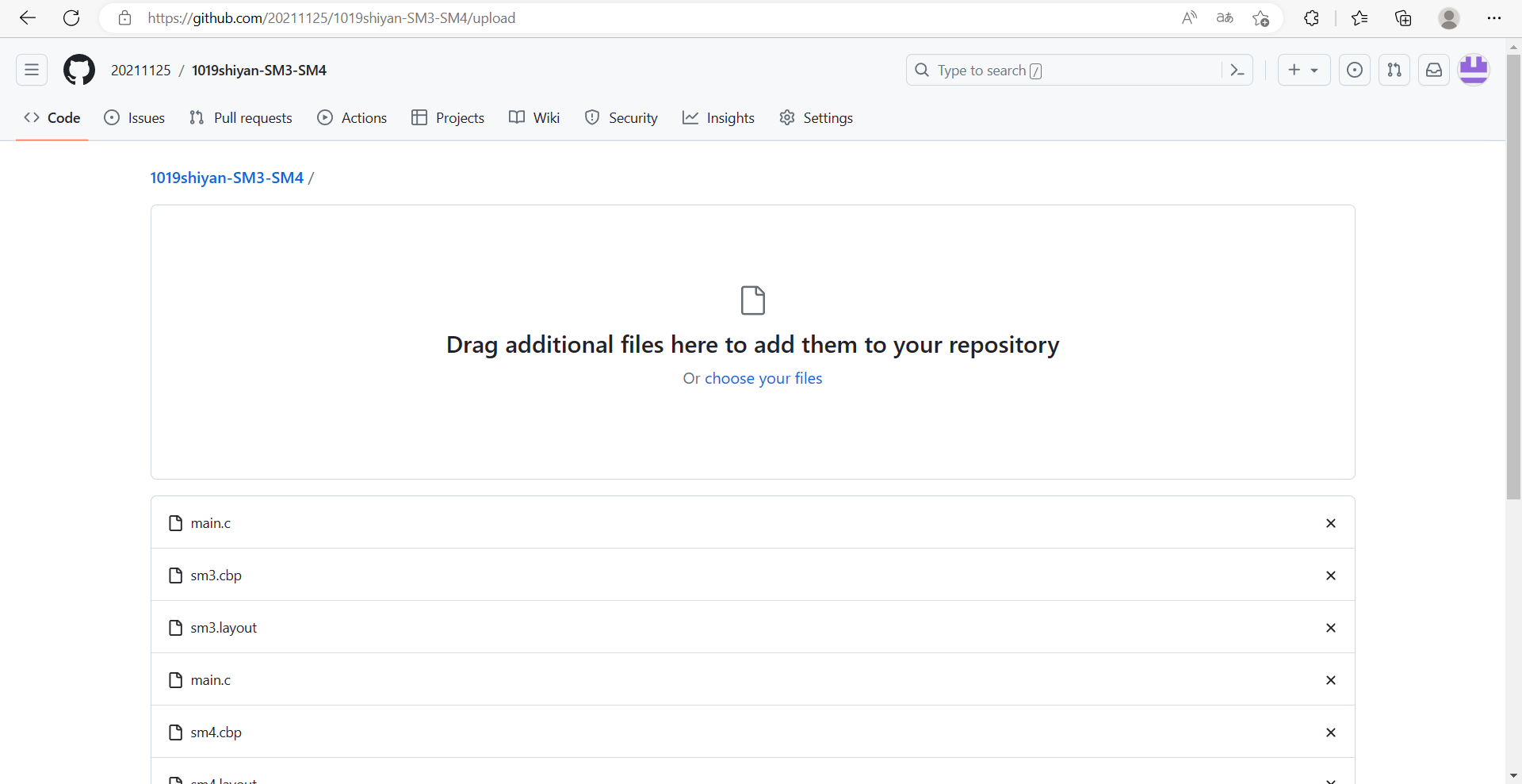The height and width of the screenshot is (784, 1522).
Task: Open the command palette icon
Action: 1237,71
